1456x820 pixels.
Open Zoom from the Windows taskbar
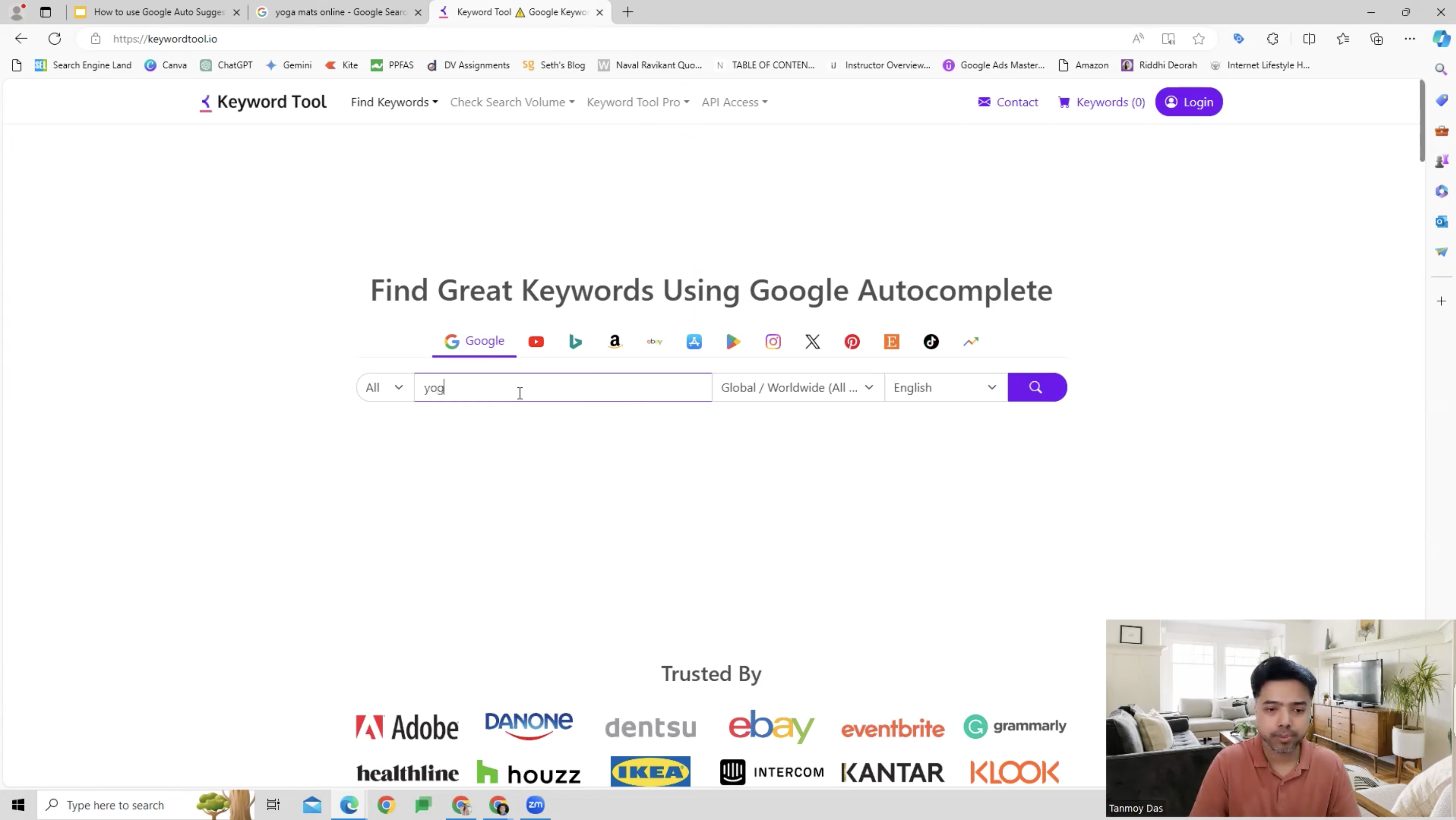tap(535, 805)
